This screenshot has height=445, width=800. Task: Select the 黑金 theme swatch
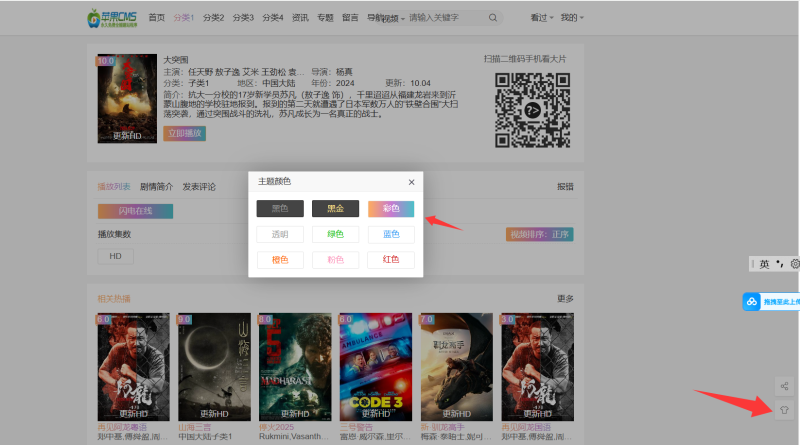pos(335,208)
